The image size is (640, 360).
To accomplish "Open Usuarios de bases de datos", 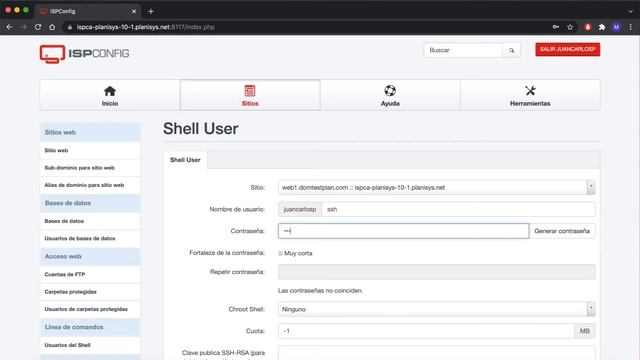I will click(90, 238).
